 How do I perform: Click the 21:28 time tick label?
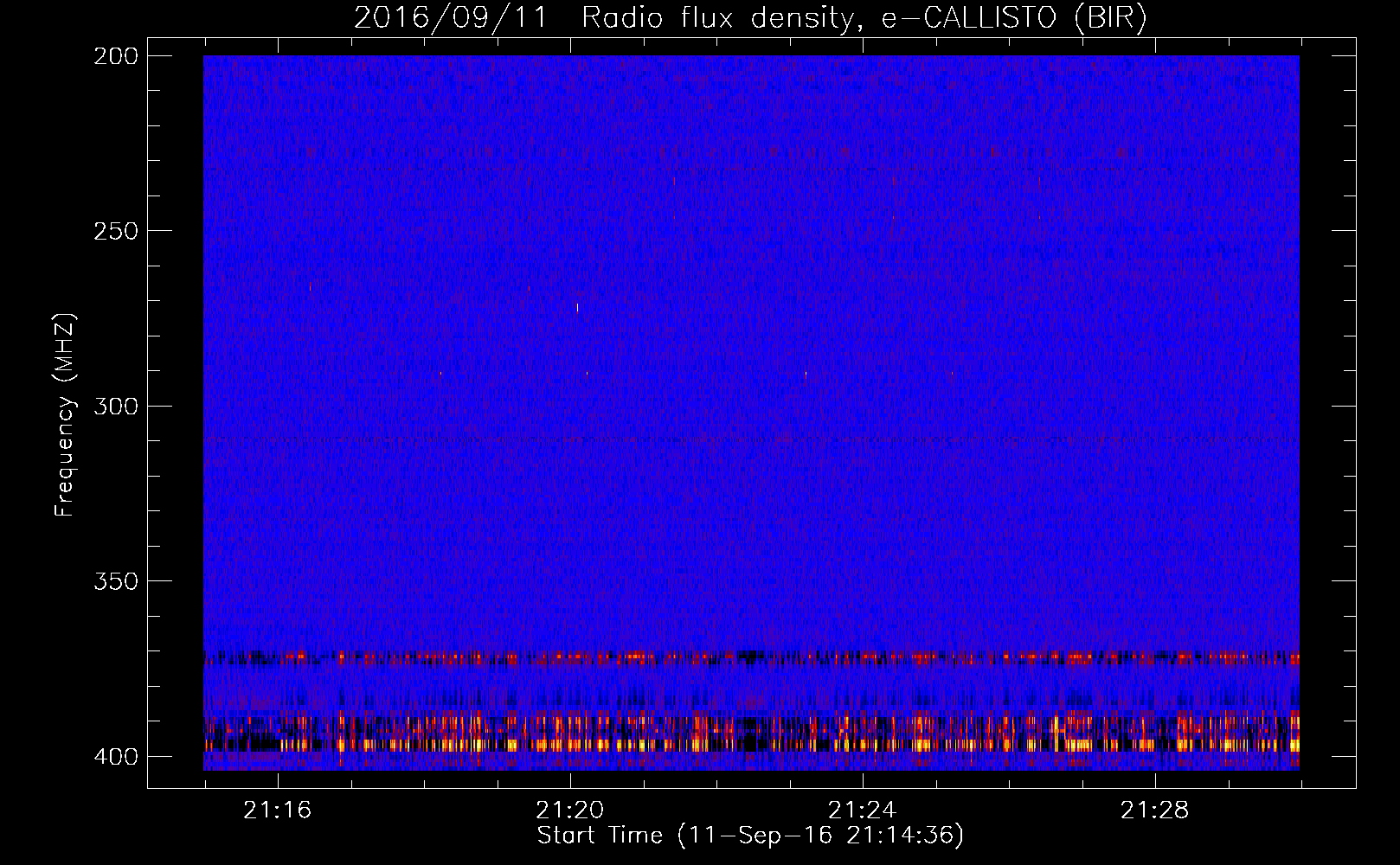1154,811
